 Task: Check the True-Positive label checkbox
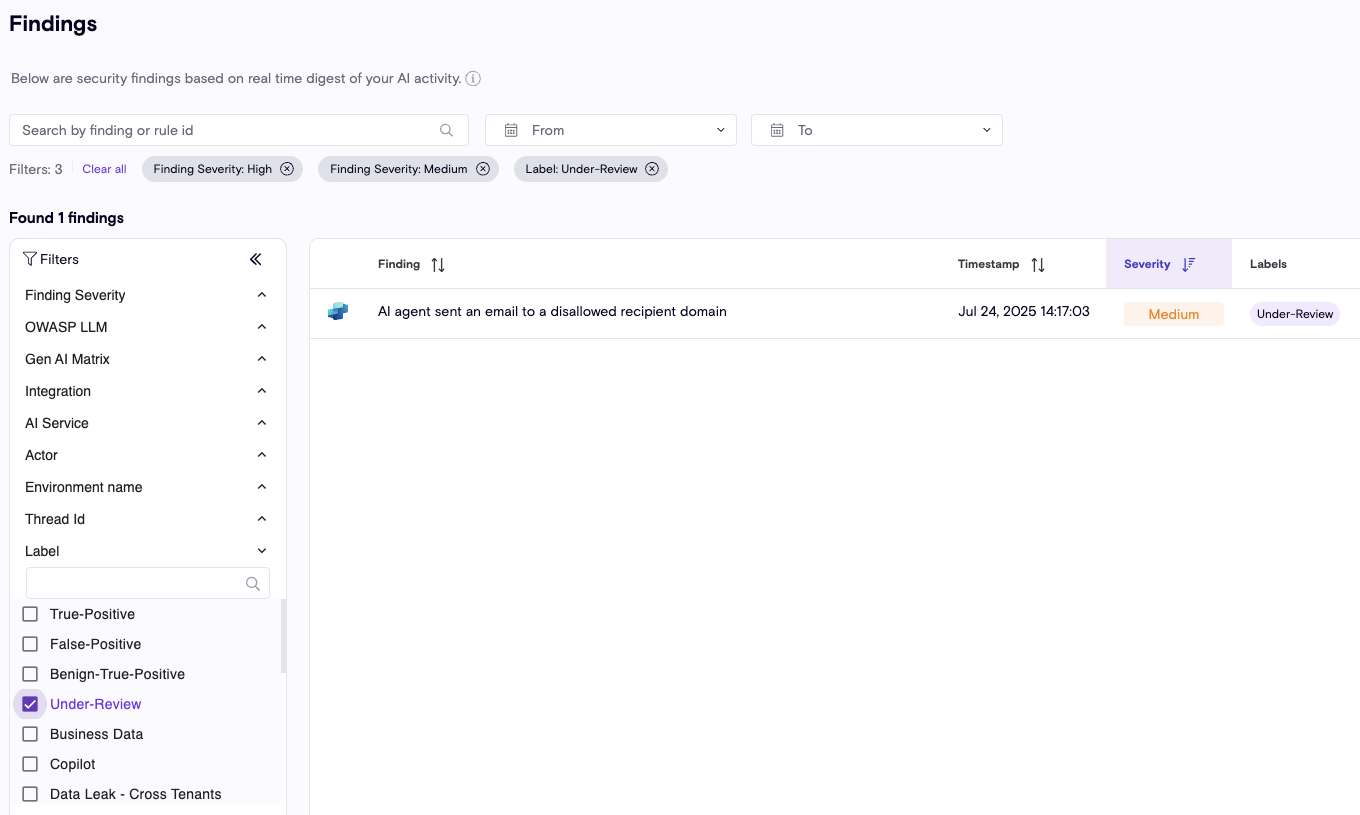30,614
